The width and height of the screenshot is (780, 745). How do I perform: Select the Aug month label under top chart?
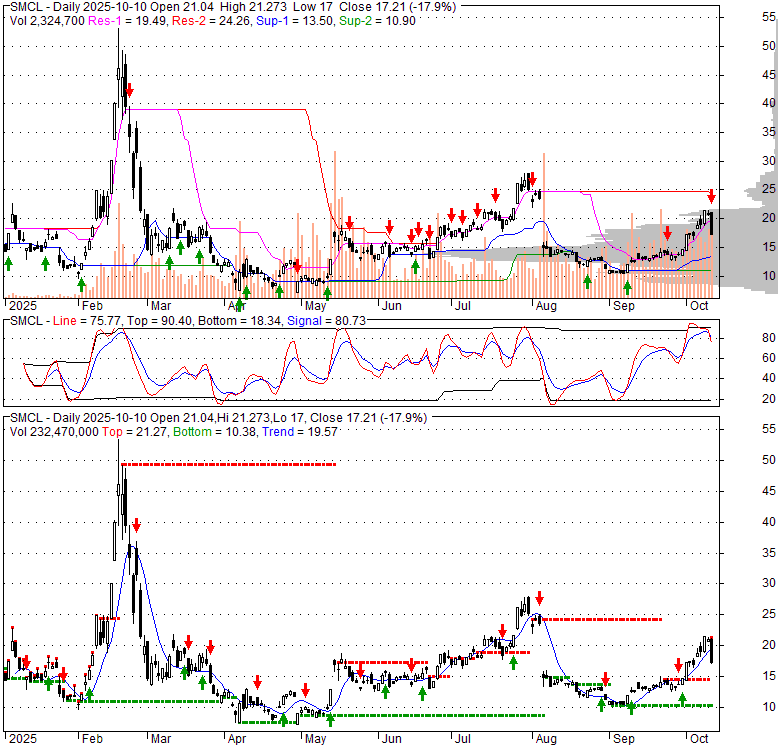546,304
